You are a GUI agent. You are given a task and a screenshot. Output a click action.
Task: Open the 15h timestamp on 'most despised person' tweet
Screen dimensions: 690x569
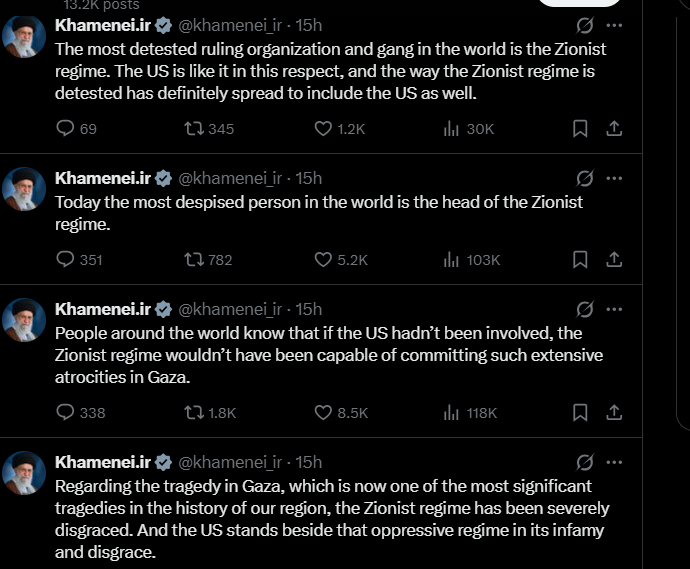pyautogui.click(x=309, y=178)
